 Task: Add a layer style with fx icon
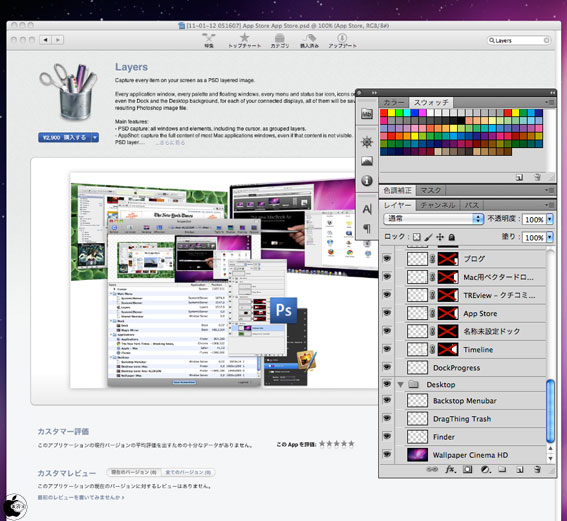tap(450, 469)
